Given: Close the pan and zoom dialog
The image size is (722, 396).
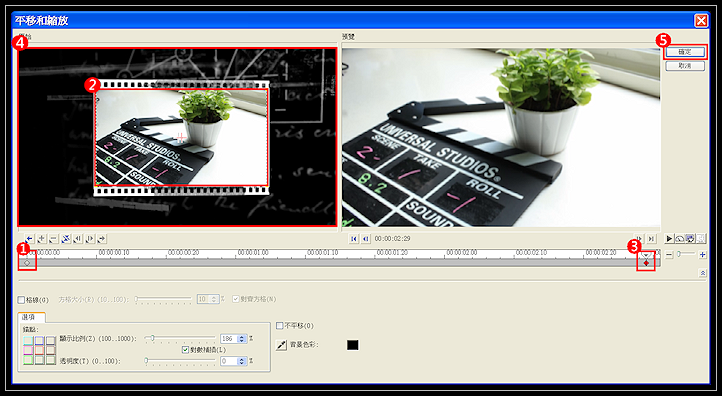Looking at the screenshot, I should click(701, 21).
